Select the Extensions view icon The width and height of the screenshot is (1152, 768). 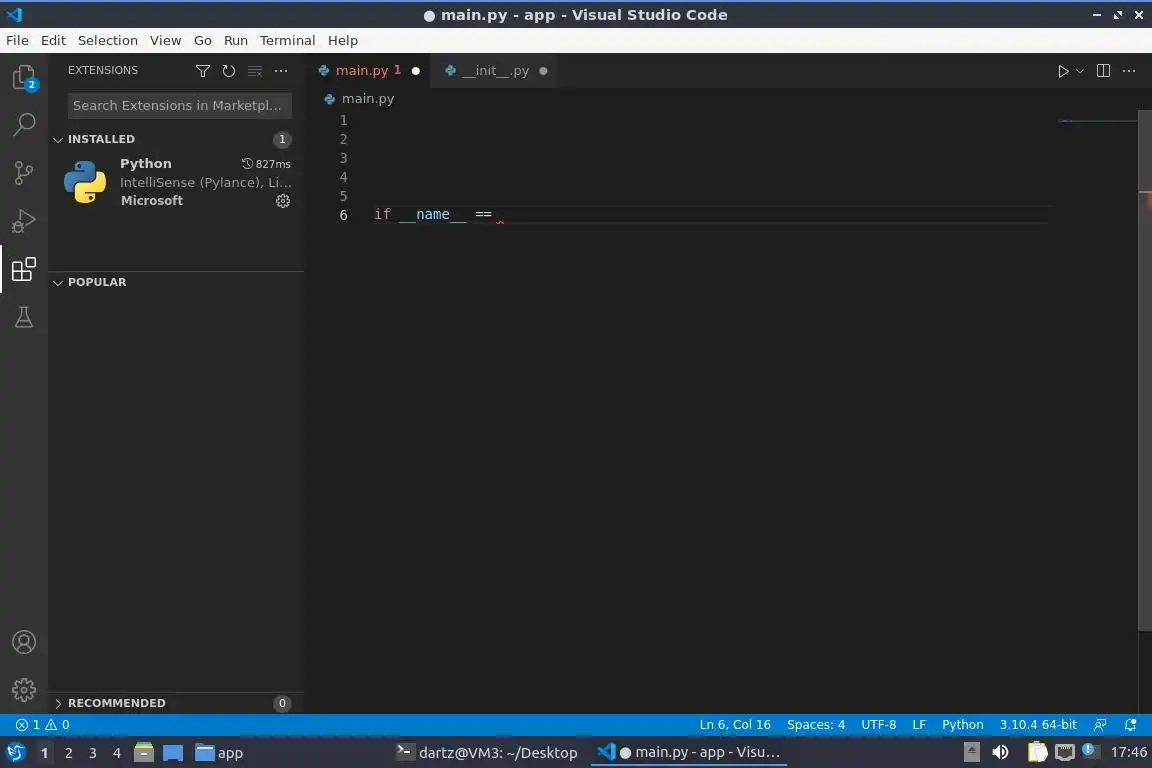pyautogui.click(x=24, y=269)
